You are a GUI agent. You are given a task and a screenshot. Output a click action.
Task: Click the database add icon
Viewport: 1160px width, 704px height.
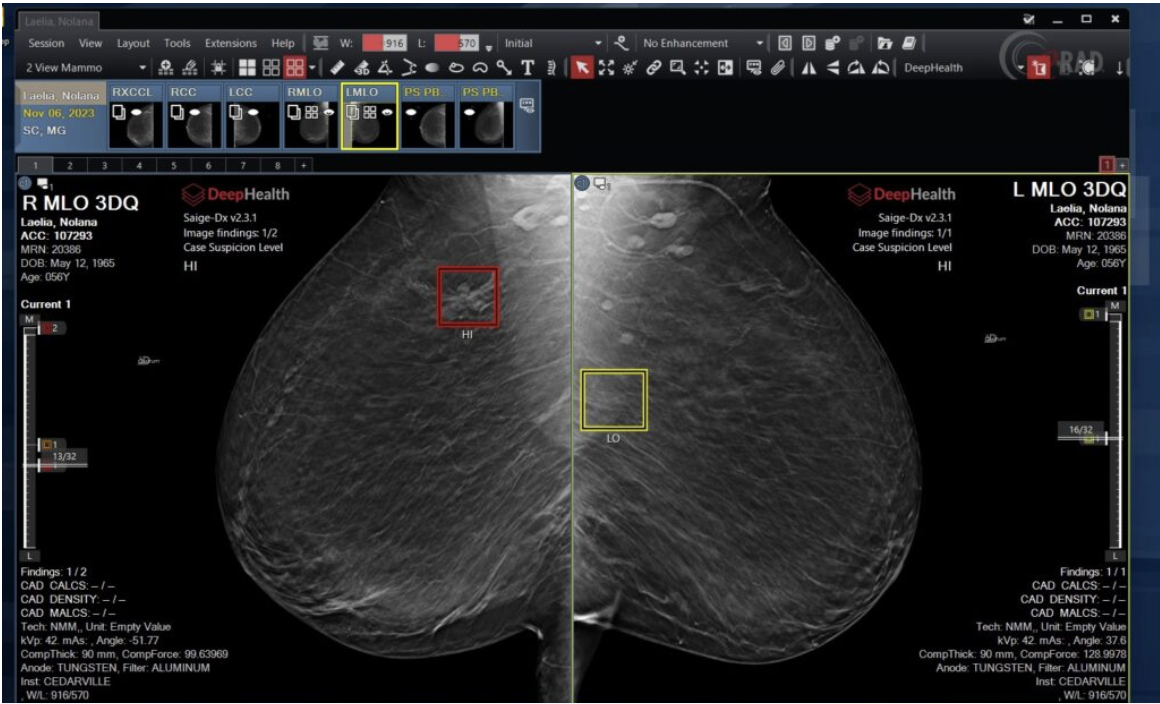[x=832, y=43]
